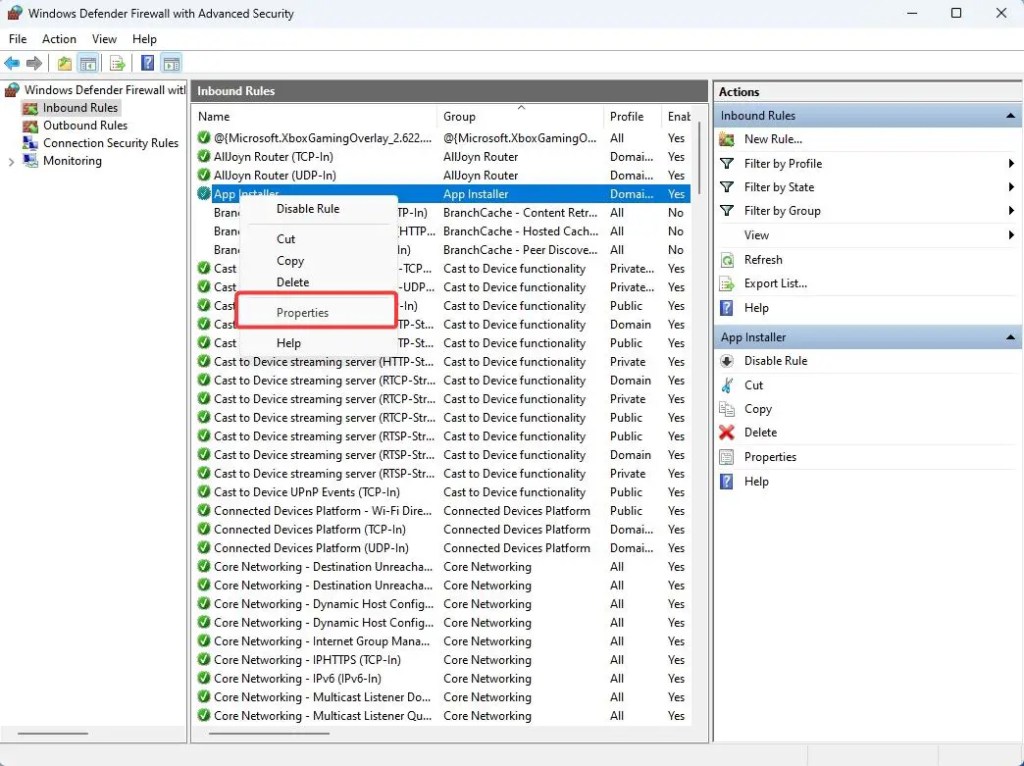
Task: Click the Copy pages icon in Actions pane
Action: [x=727, y=409]
